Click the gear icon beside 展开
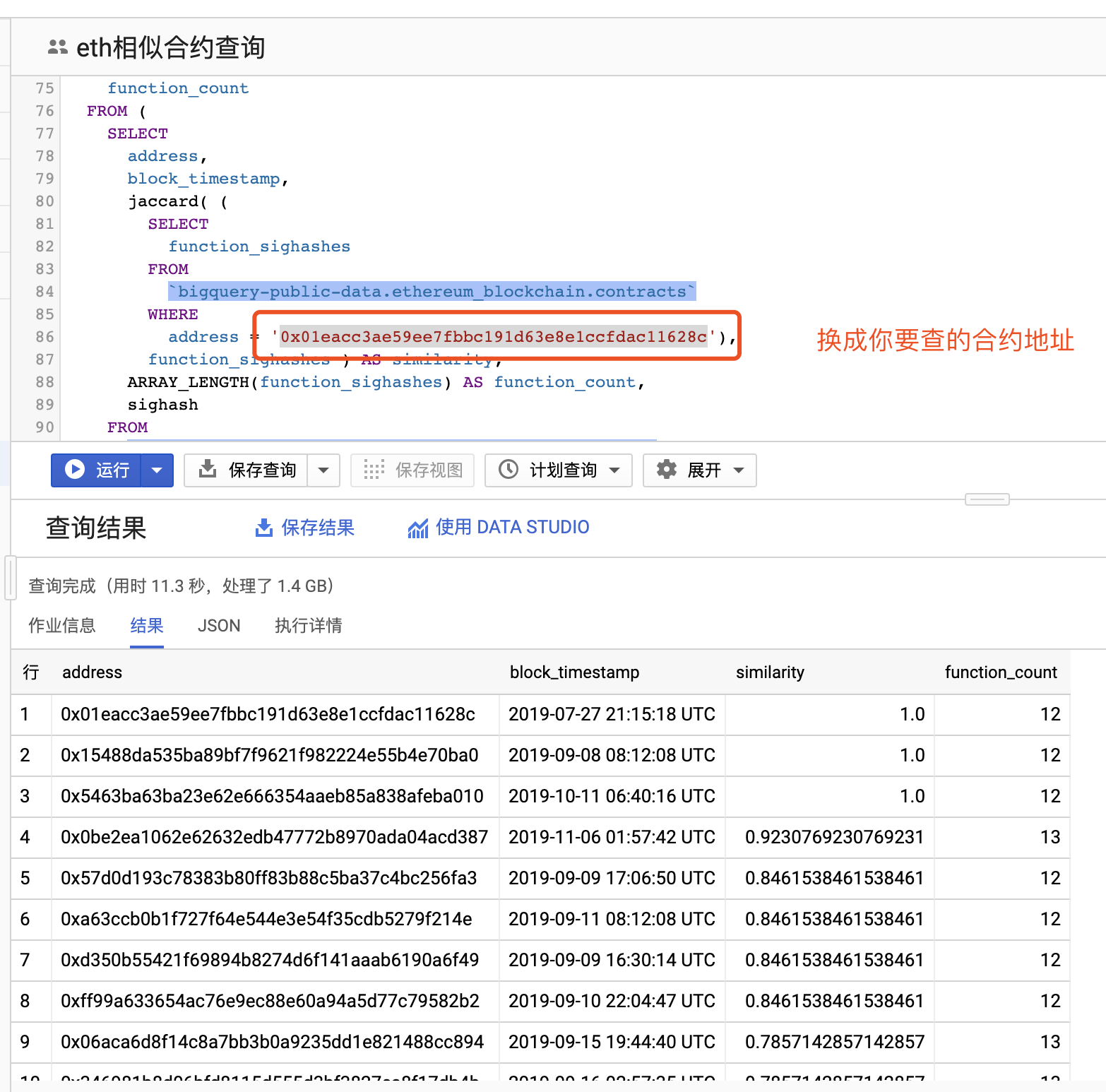 point(667,470)
